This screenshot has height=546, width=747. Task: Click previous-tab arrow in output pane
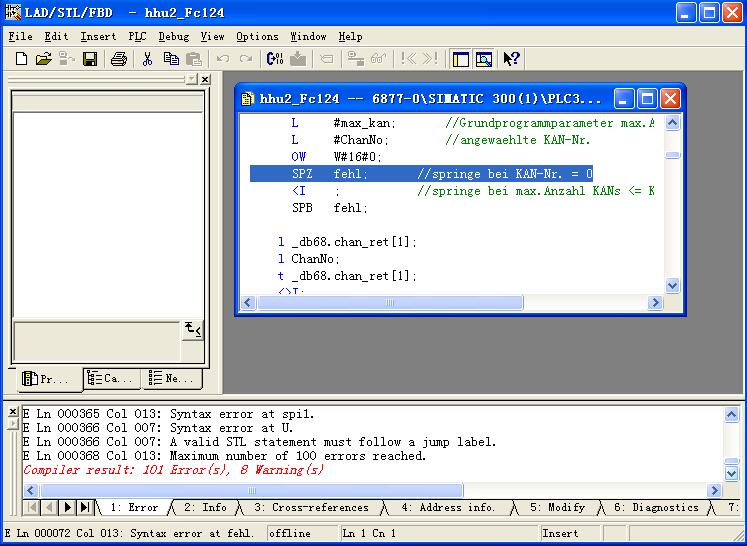point(50,507)
